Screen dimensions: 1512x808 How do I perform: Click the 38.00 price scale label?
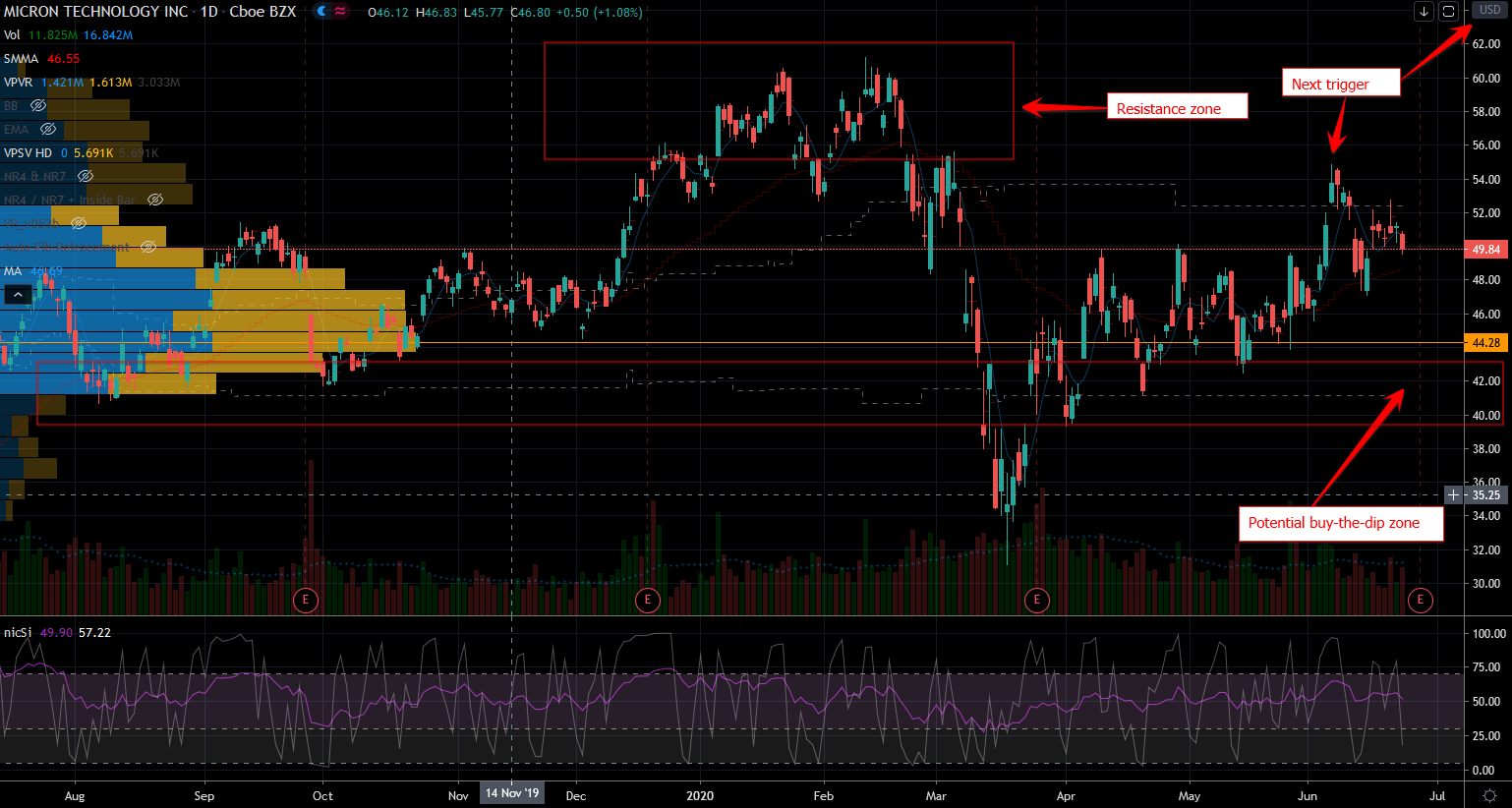pyautogui.click(x=1486, y=449)
